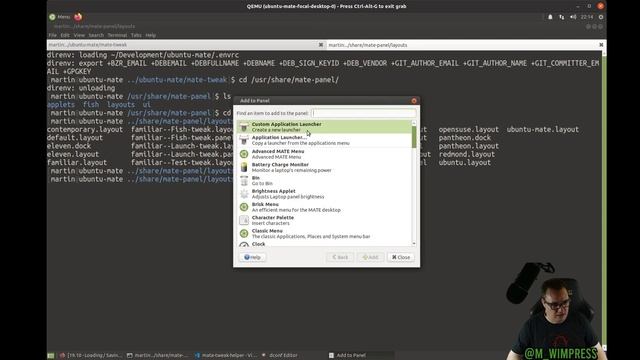
Task: Click the show desktop icon in the taskbar
Action: 51,356
